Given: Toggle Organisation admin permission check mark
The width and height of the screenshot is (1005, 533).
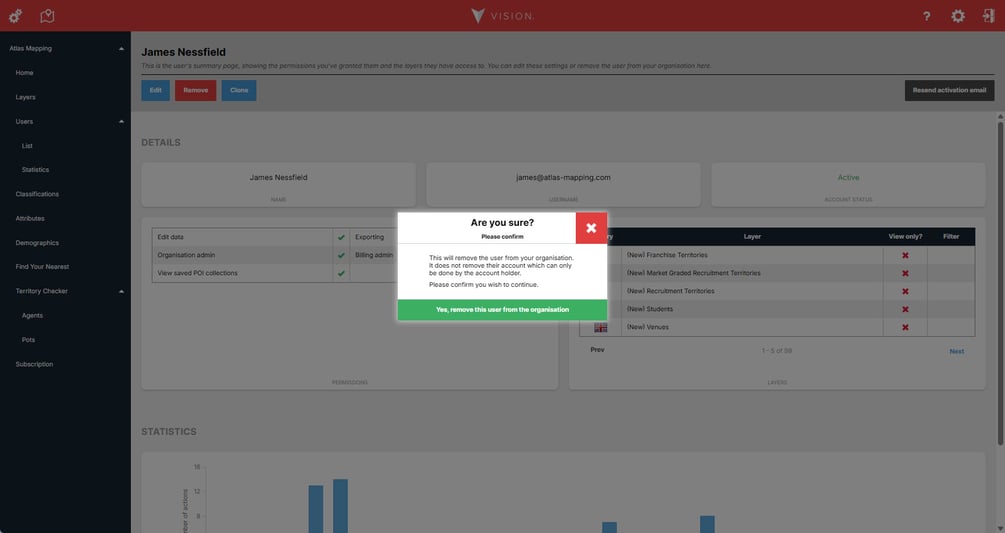Looking at the screenshot, I should point(341,255).
